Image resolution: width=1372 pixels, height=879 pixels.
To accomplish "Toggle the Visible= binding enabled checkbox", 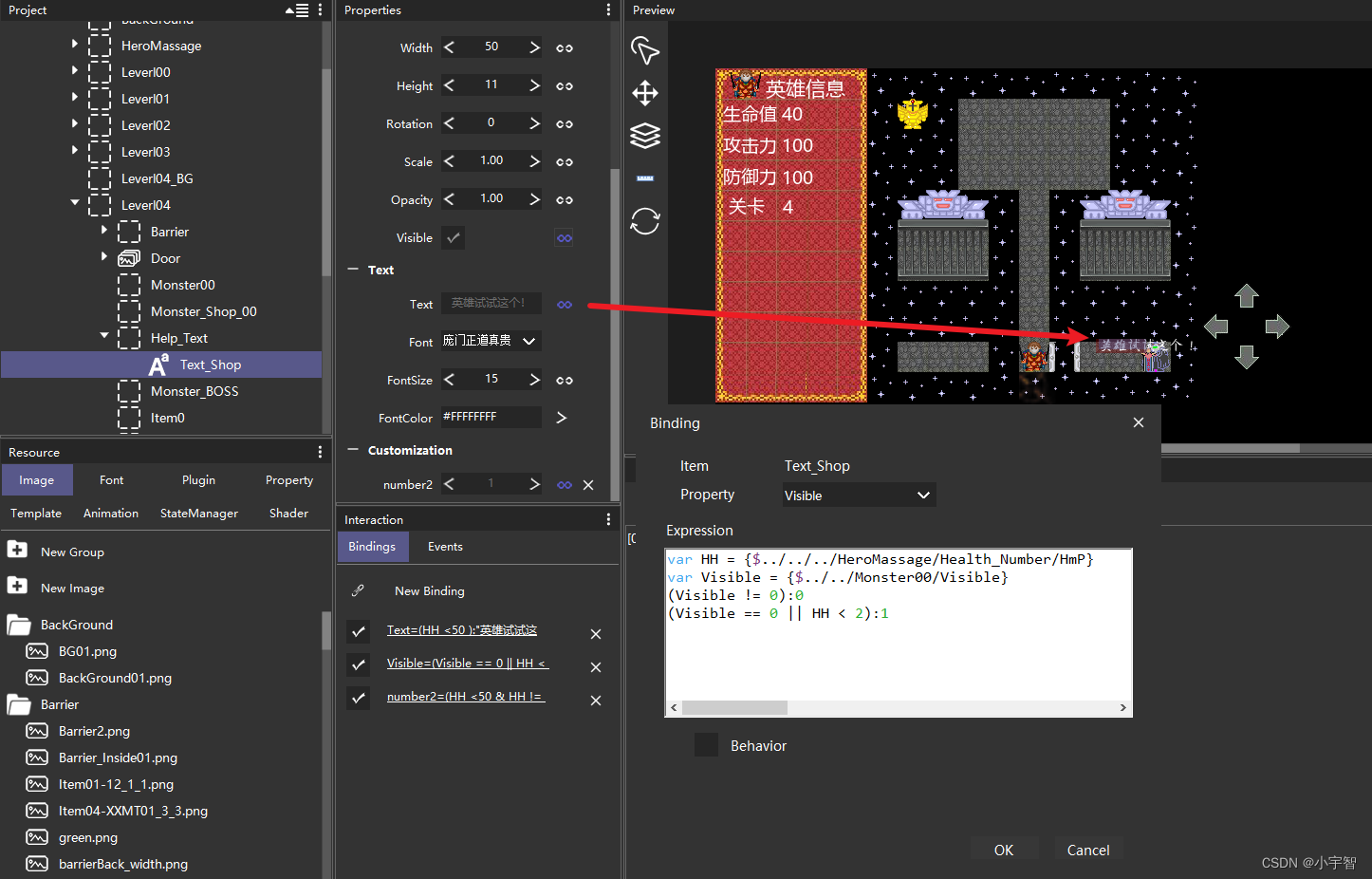I will pyautogui.click(x=359, y=664).
